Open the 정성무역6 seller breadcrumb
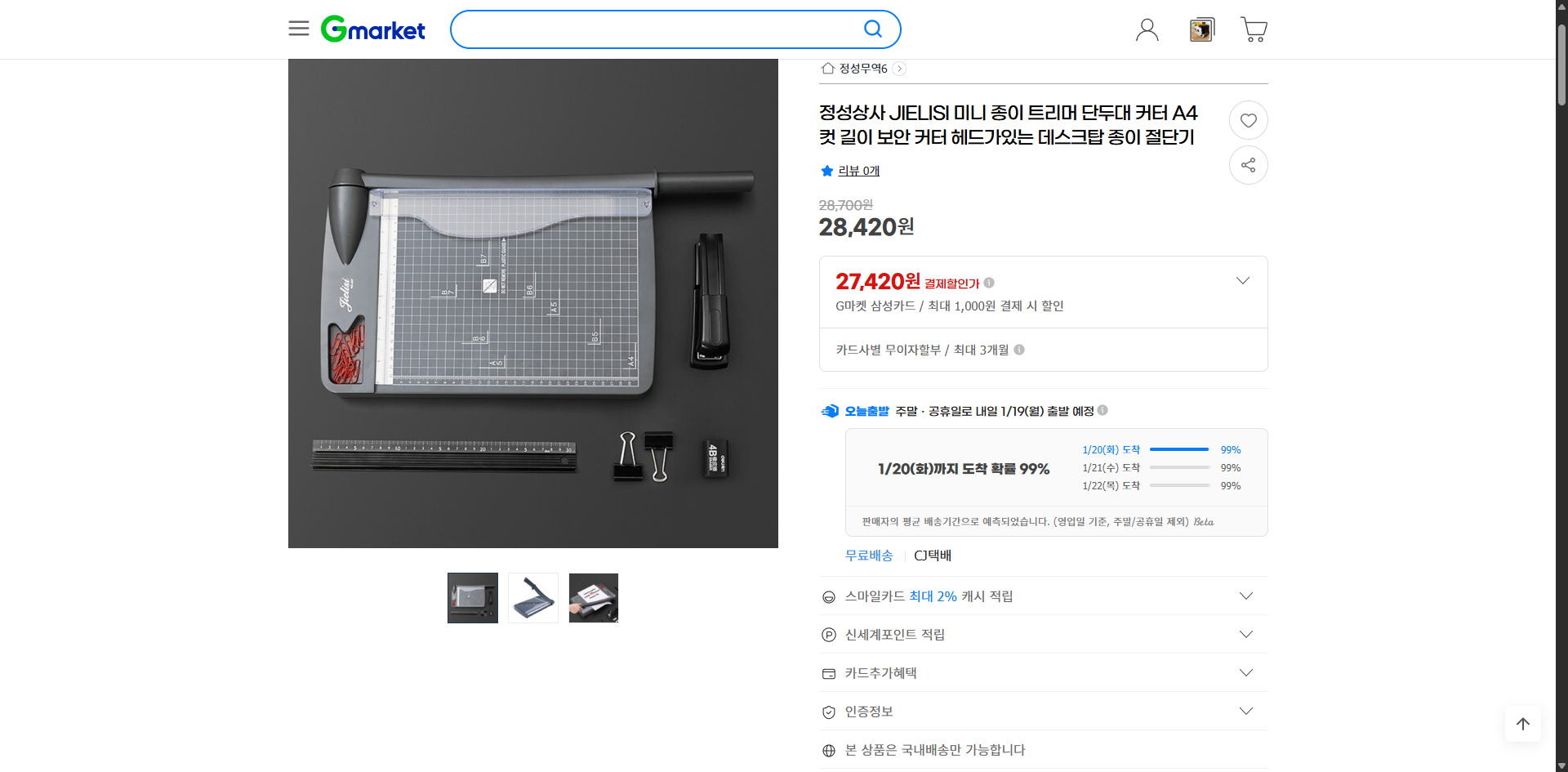 (861, 69)
